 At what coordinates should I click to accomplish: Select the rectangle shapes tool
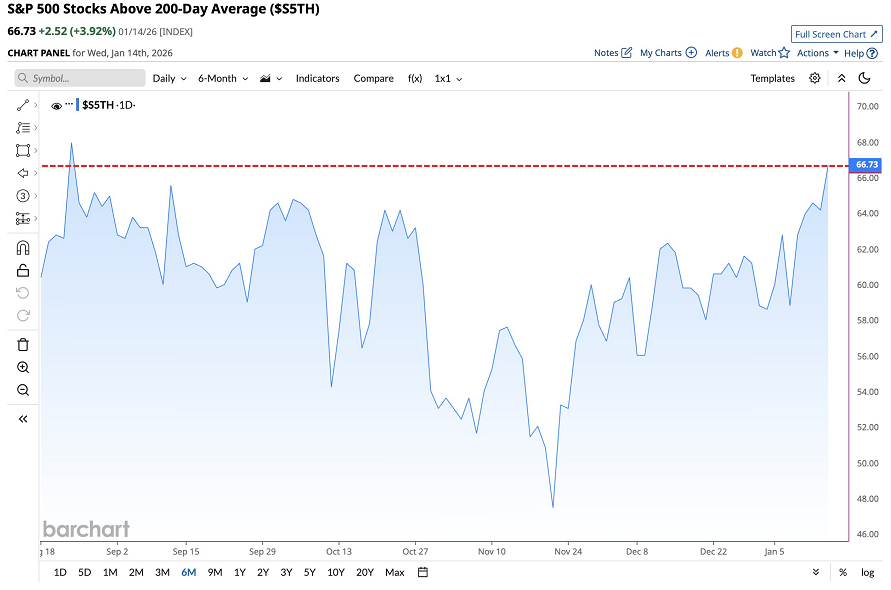coord(23,151)
